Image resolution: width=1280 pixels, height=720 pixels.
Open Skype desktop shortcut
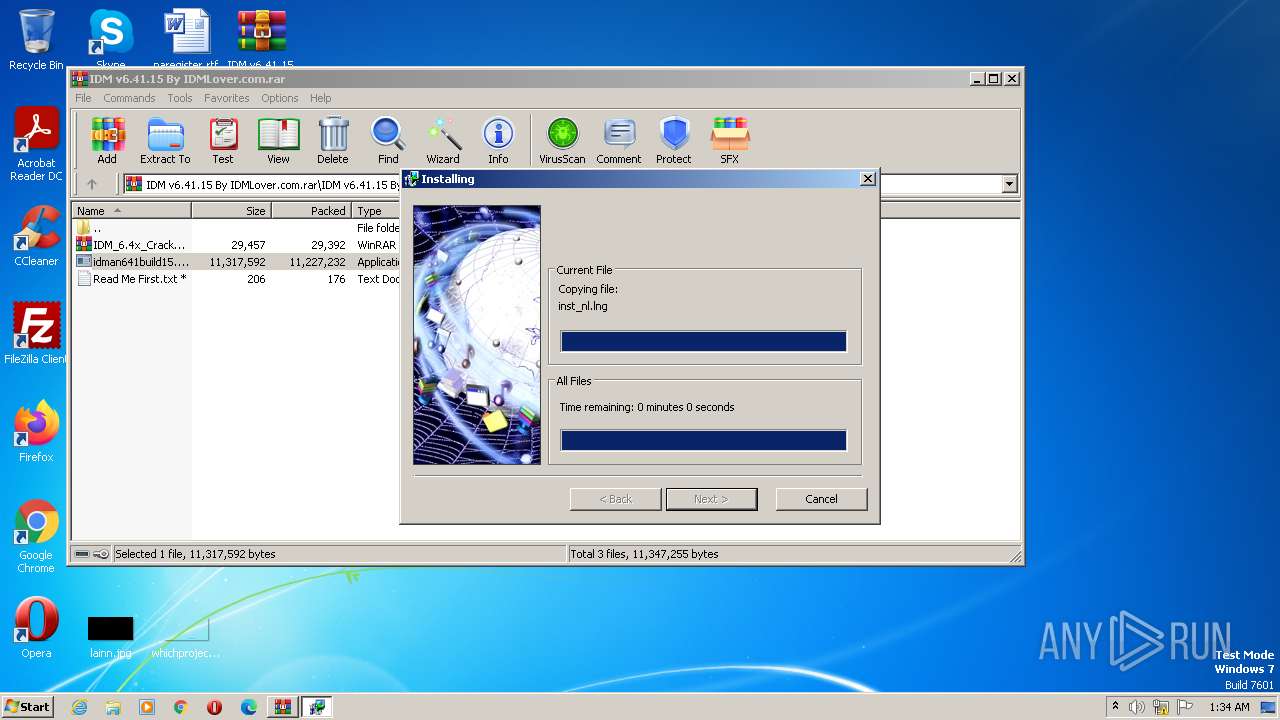click(x=110, y=40)
